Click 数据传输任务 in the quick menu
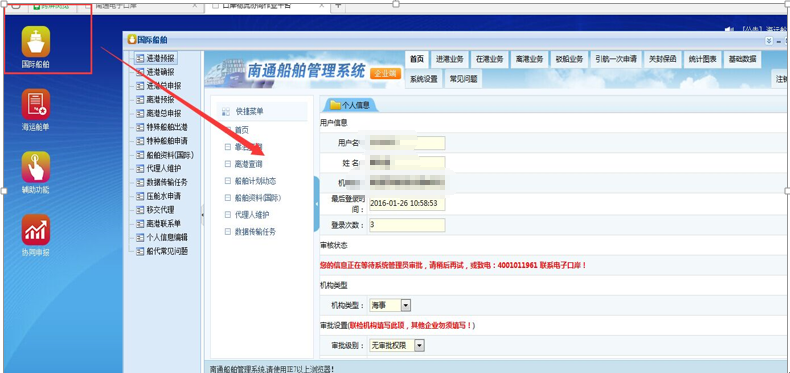790x373 pixels. 255,232
